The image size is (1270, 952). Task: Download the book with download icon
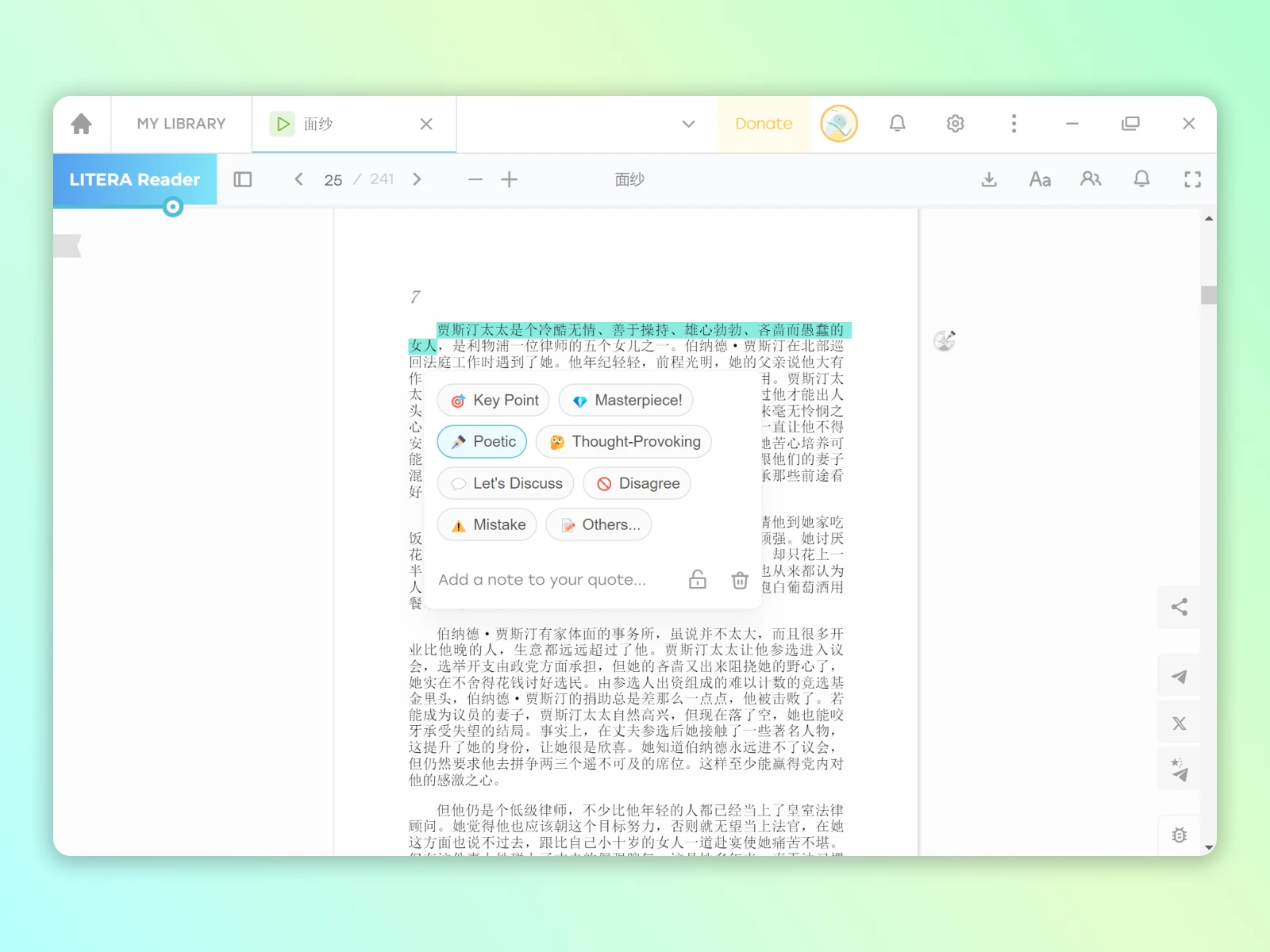pyautogui.click(x=989, y=179)
